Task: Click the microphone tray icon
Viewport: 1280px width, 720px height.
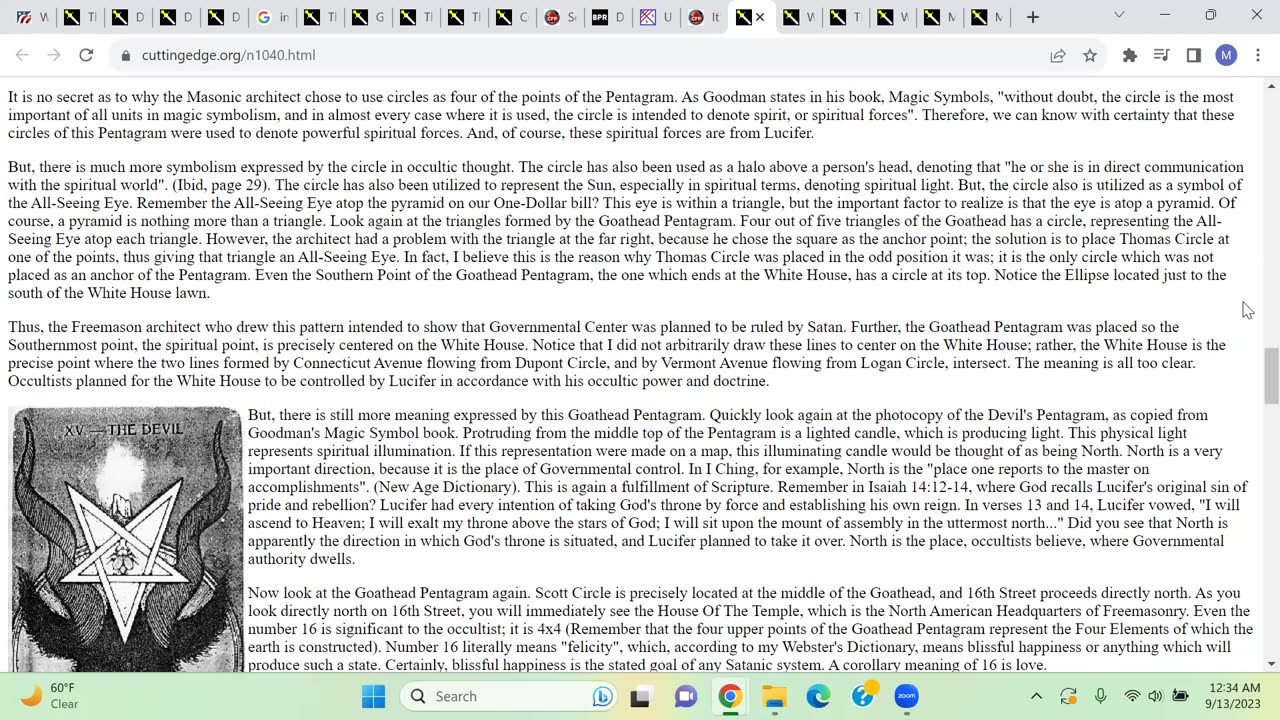Action: click(x=1100, y=696)
